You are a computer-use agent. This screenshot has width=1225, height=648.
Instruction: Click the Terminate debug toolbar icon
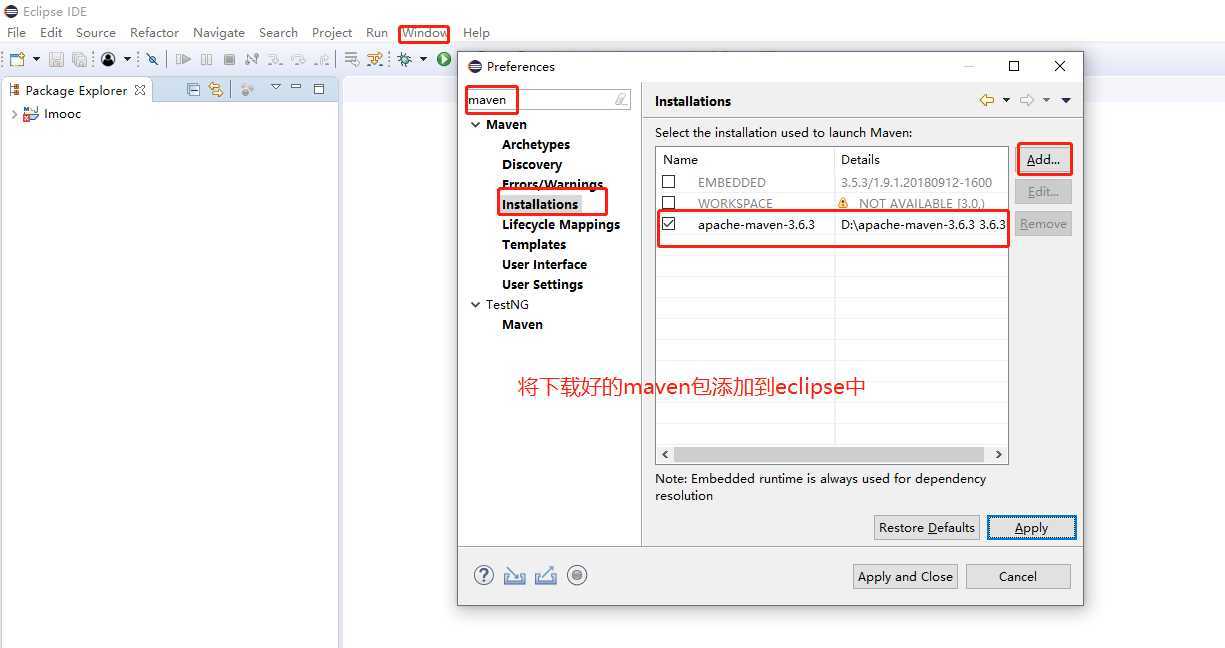[229, 60]
